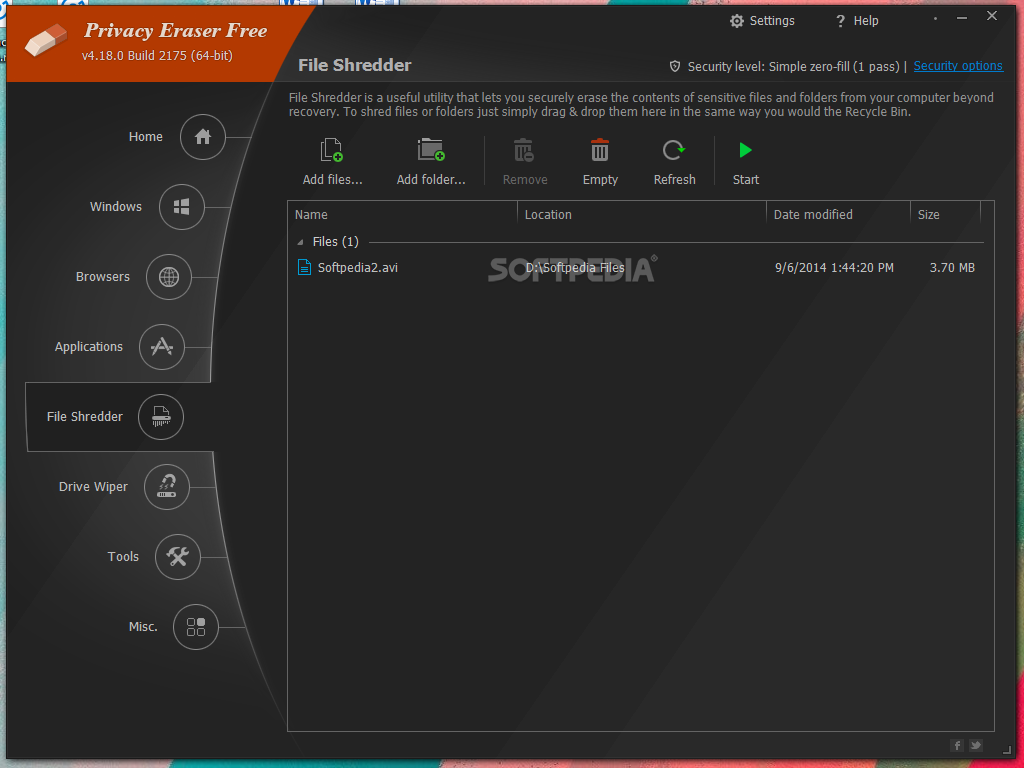1024x768 pixels.
Task: Select the Home sidebar label
Action: coord(146,136)
